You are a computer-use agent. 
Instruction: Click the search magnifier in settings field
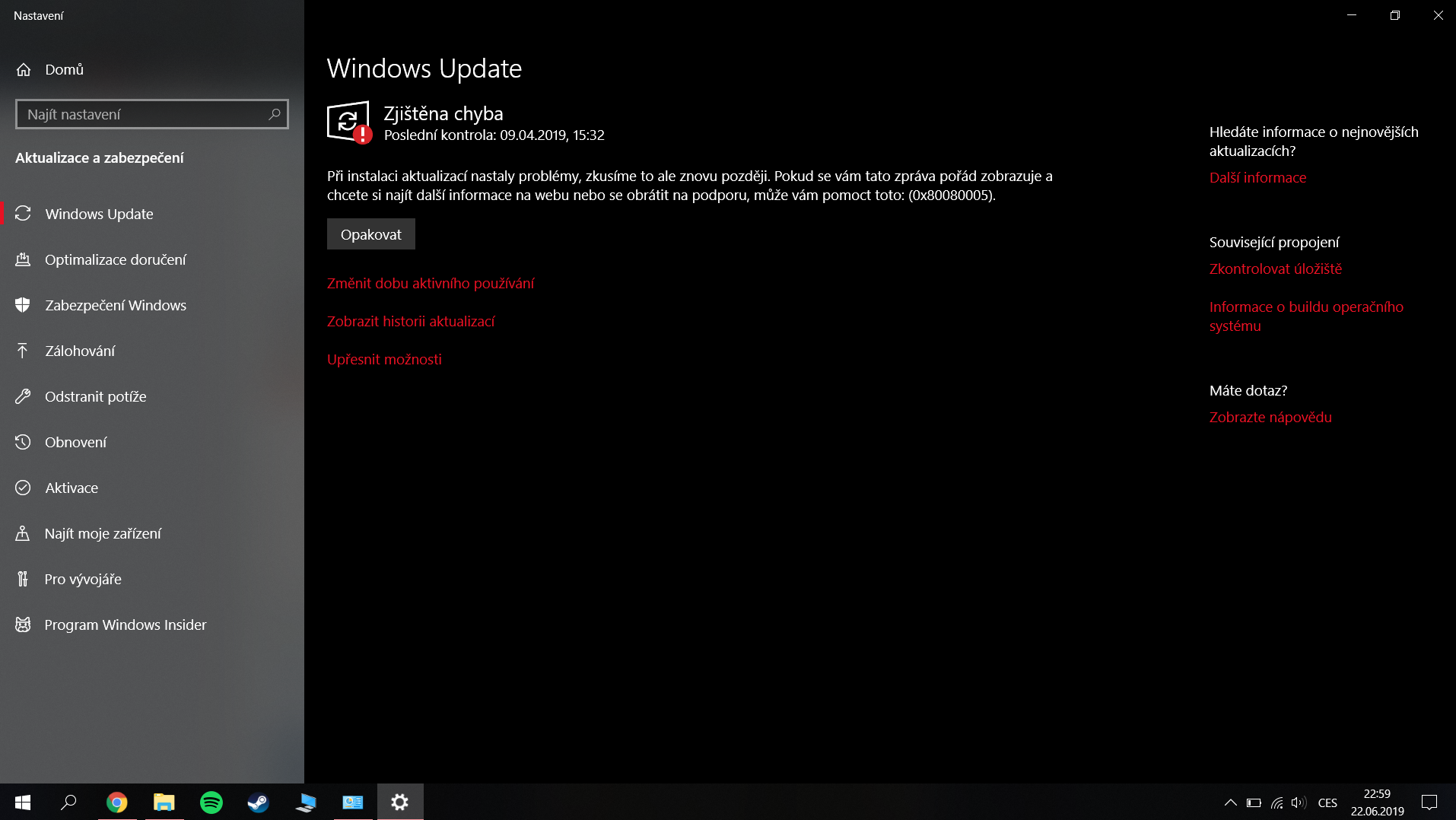point(275,114)
